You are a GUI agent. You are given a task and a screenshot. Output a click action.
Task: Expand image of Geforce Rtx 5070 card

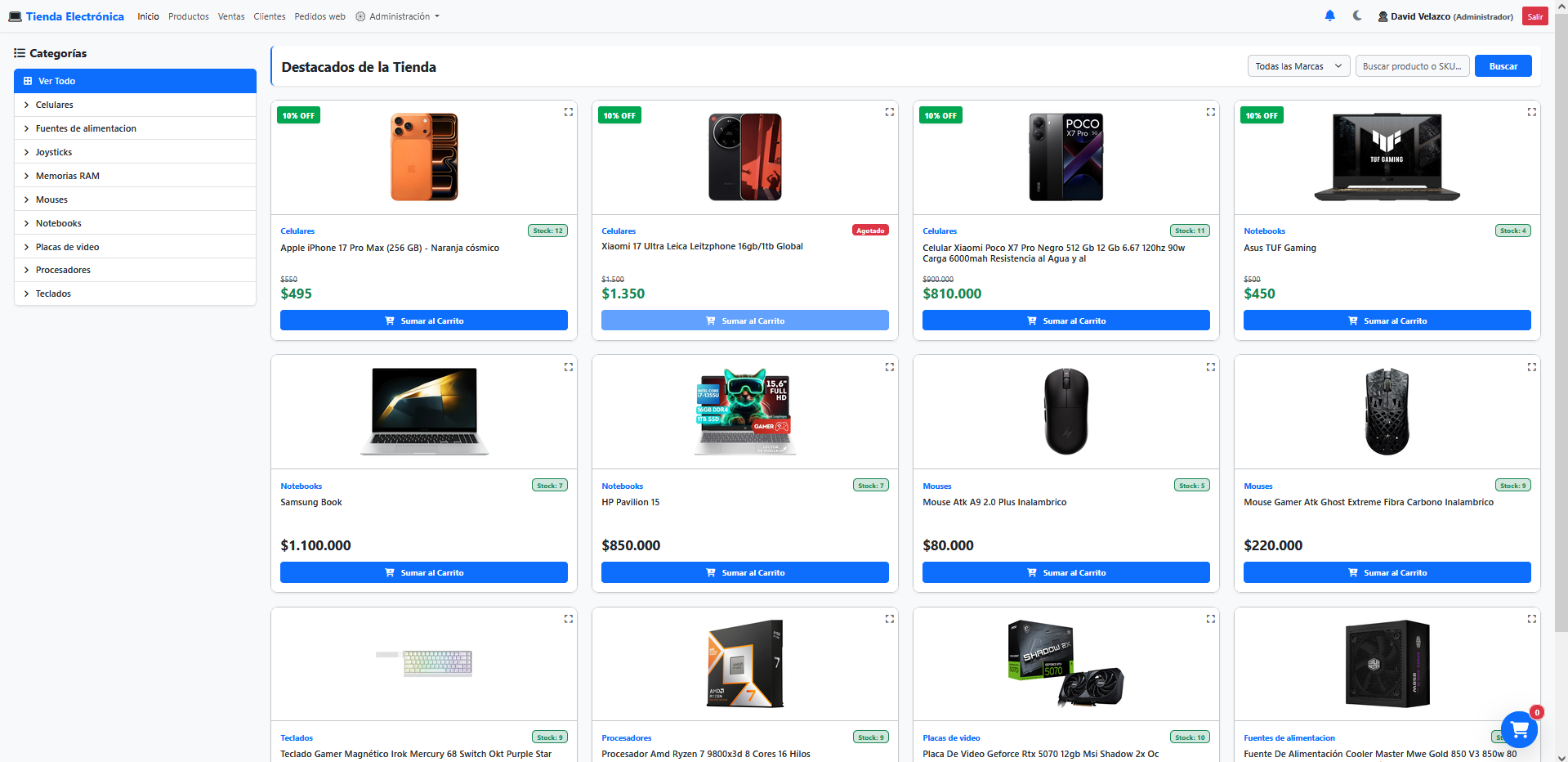tap(1211, 619)
